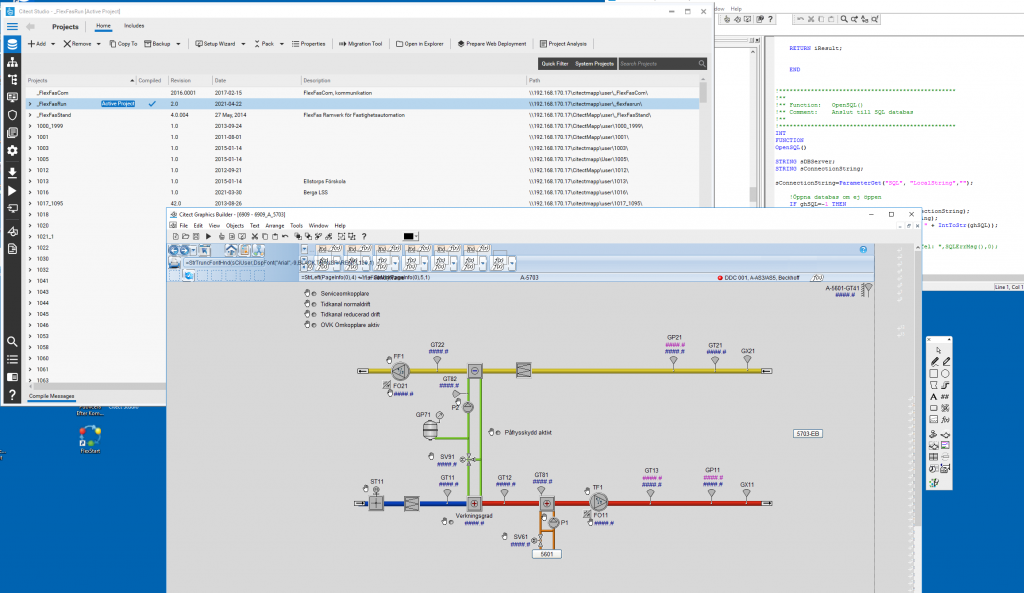Image resolution: width=1024 pixels, height=593 pixels.
Task: Open the Help question mark in sidebar
Action: point(12,394)
